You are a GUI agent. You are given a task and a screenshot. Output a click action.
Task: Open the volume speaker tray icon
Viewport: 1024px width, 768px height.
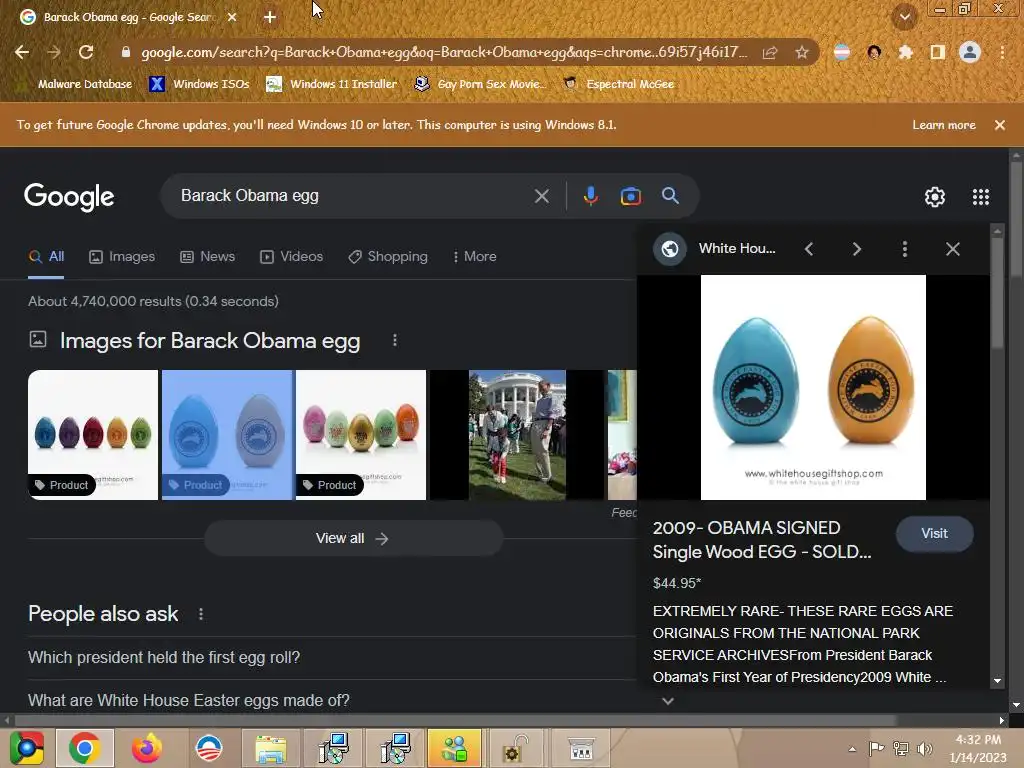[x=924, y=748]
